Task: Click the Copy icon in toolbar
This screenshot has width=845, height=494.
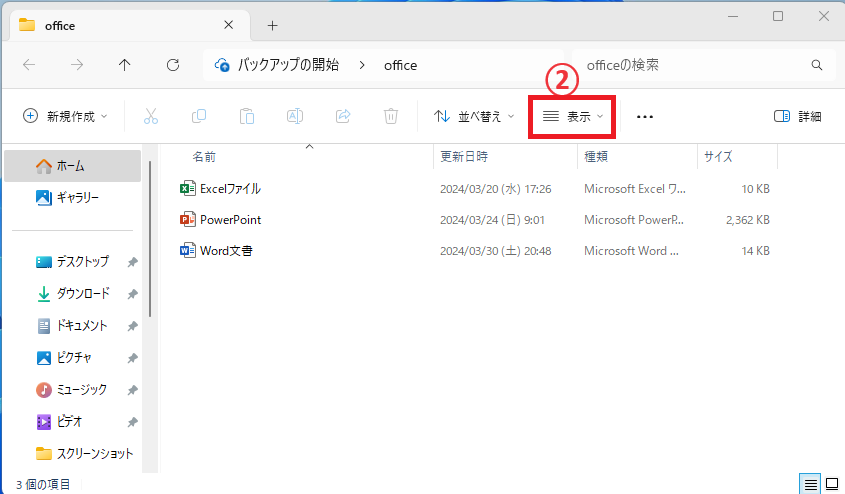Action: pyautogui.click(x=199, y=116)
